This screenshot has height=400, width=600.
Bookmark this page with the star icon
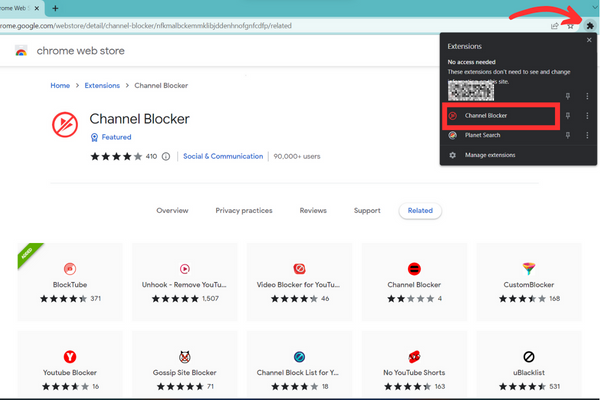(x=571, y=26)
